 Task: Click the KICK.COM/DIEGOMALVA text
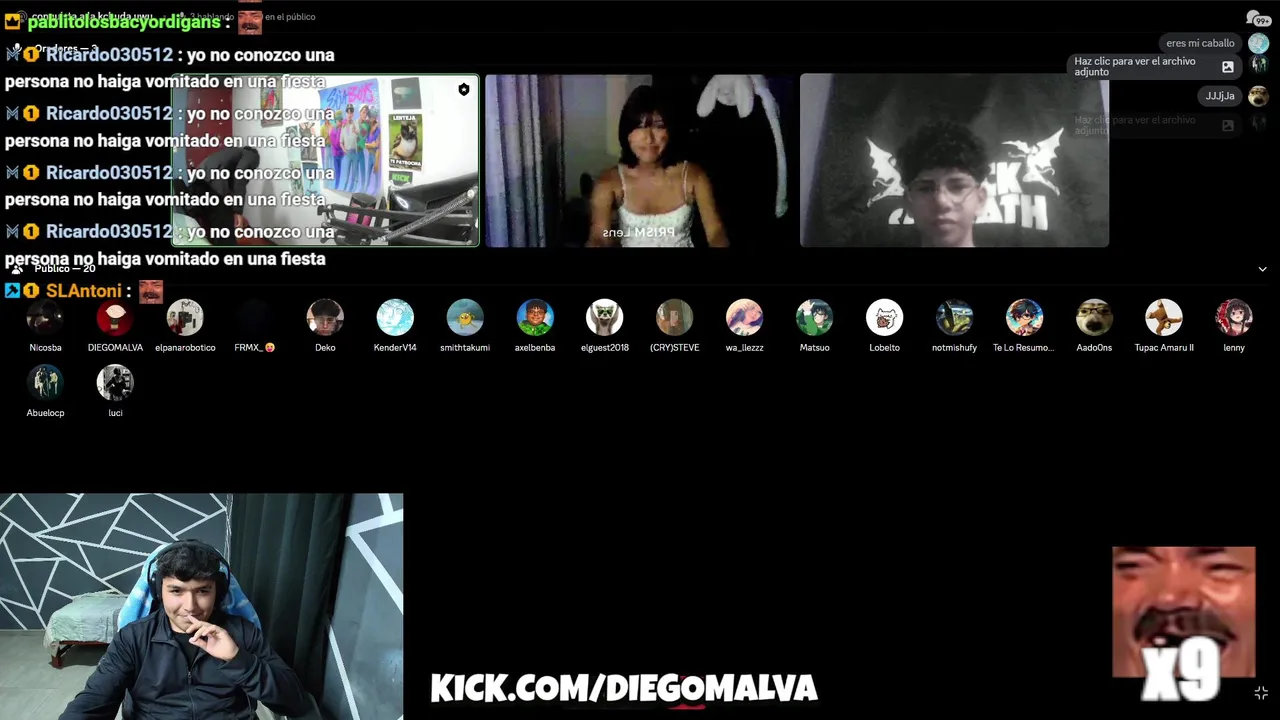(624, 688)
